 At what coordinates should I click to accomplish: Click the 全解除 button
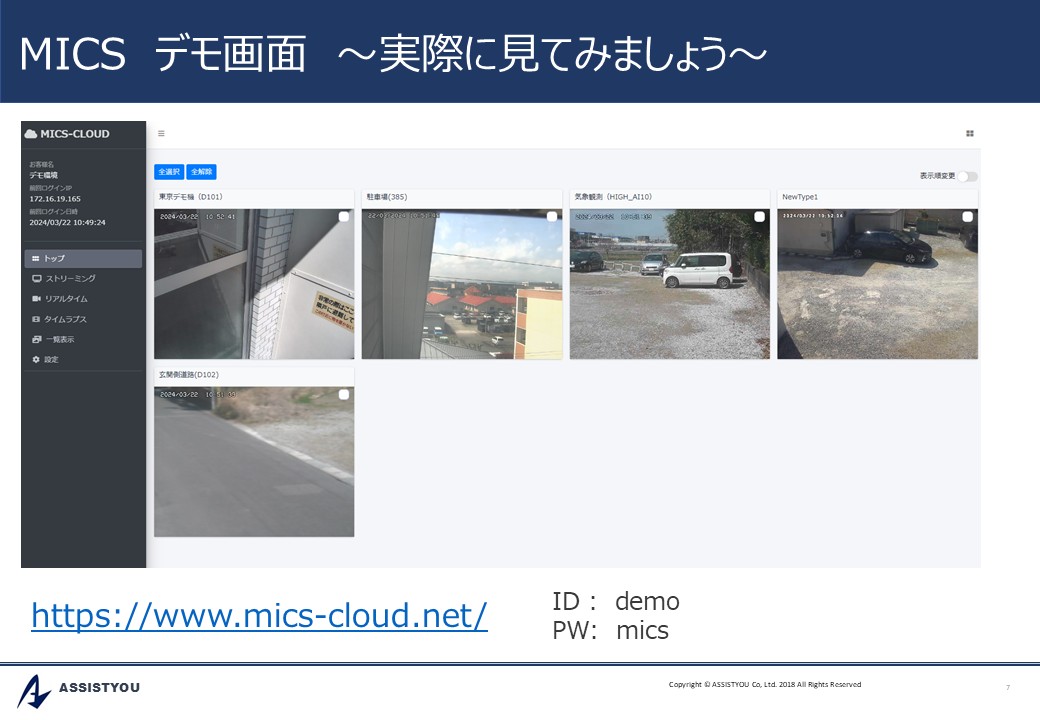tap(202, 172)
